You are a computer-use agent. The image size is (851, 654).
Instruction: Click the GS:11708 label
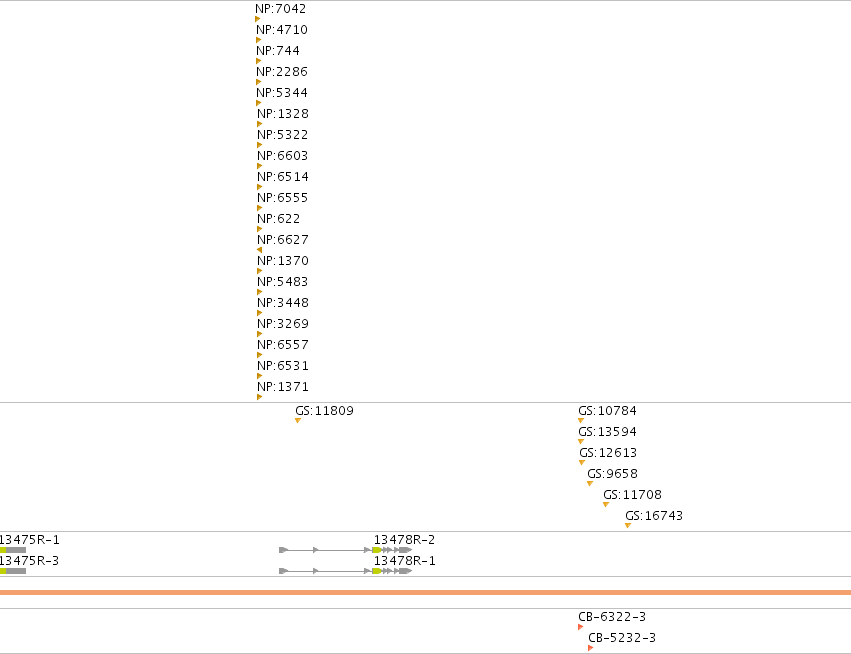coord(632,495)
